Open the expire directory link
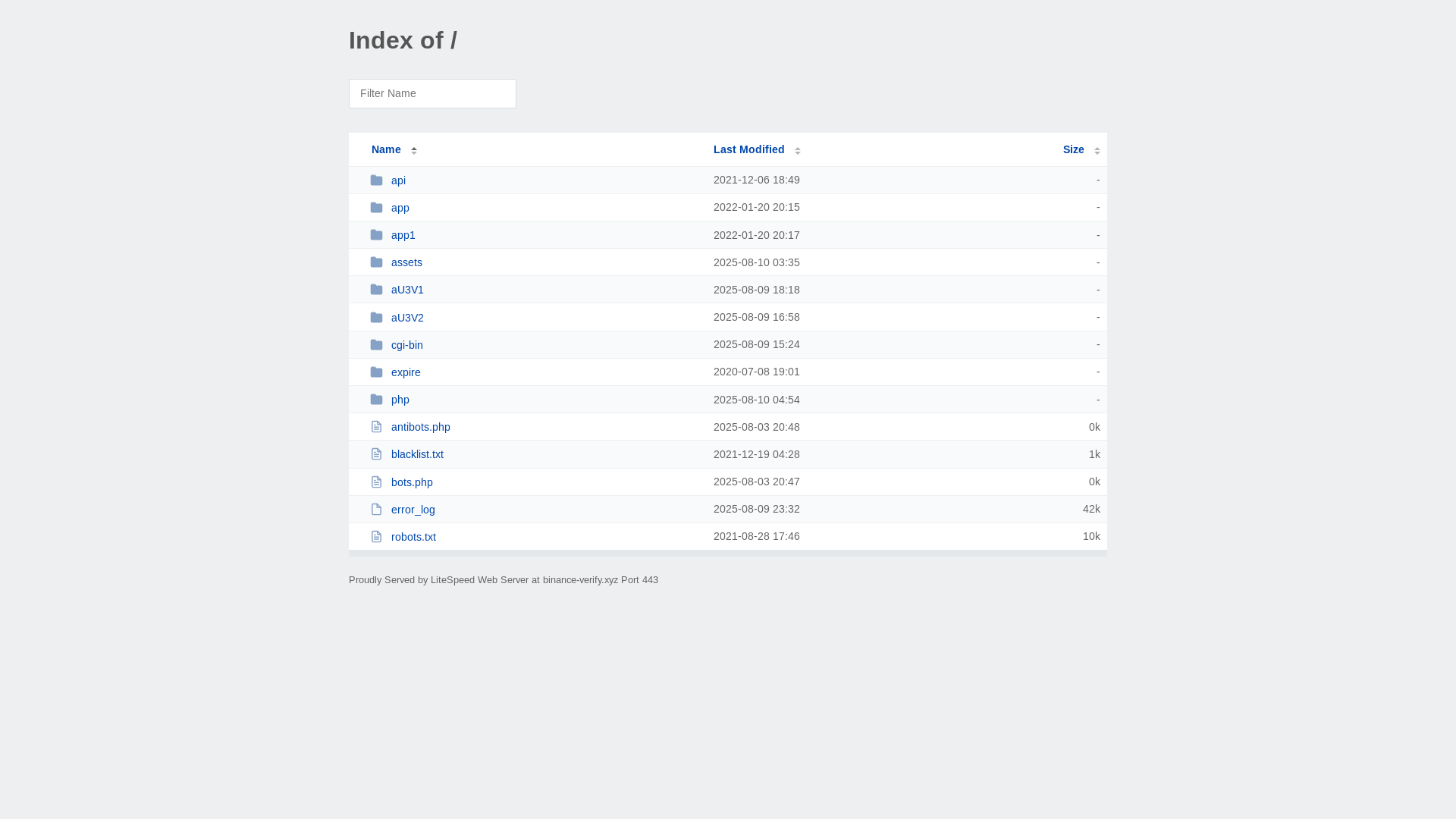Image resolution: width=1456 pixels, height=819 pixels. 406,372
